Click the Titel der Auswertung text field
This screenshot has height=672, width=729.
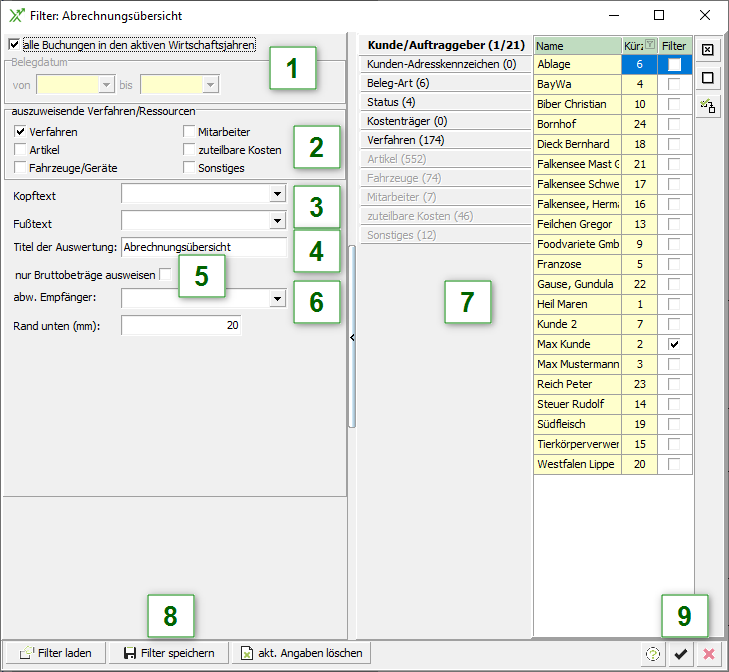[203, 247]
